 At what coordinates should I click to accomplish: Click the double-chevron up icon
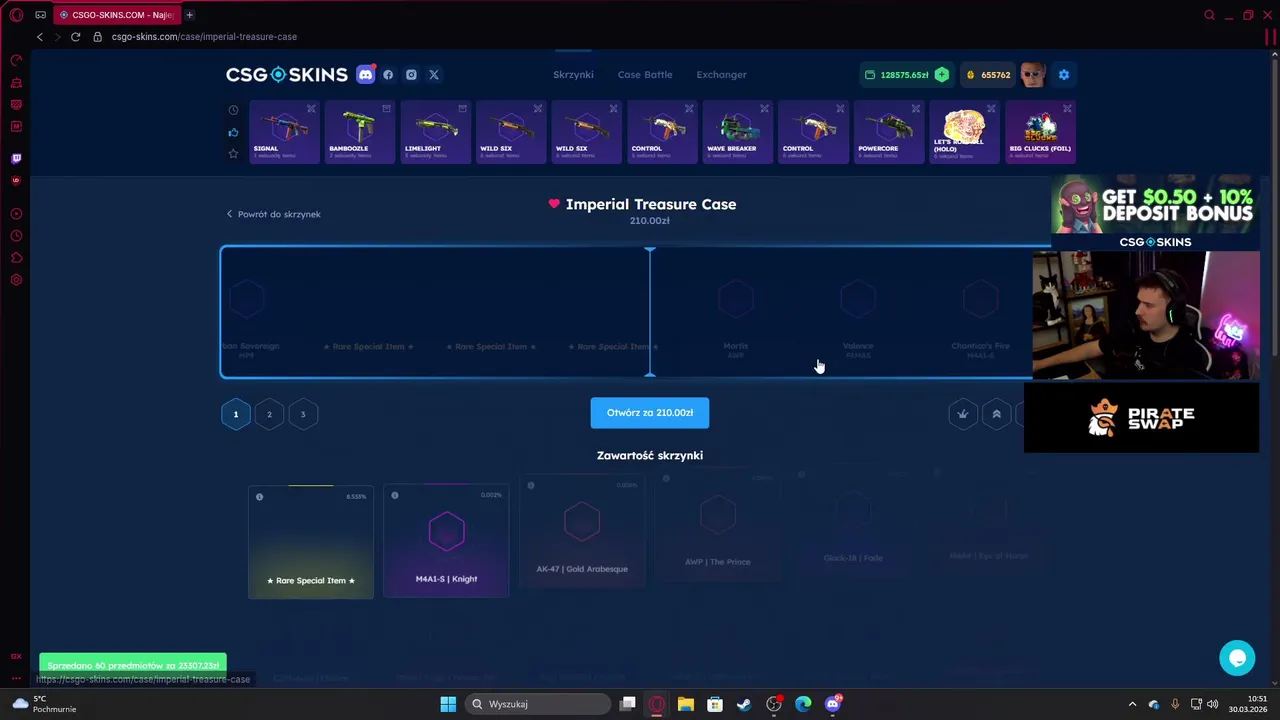coord(996,414)
